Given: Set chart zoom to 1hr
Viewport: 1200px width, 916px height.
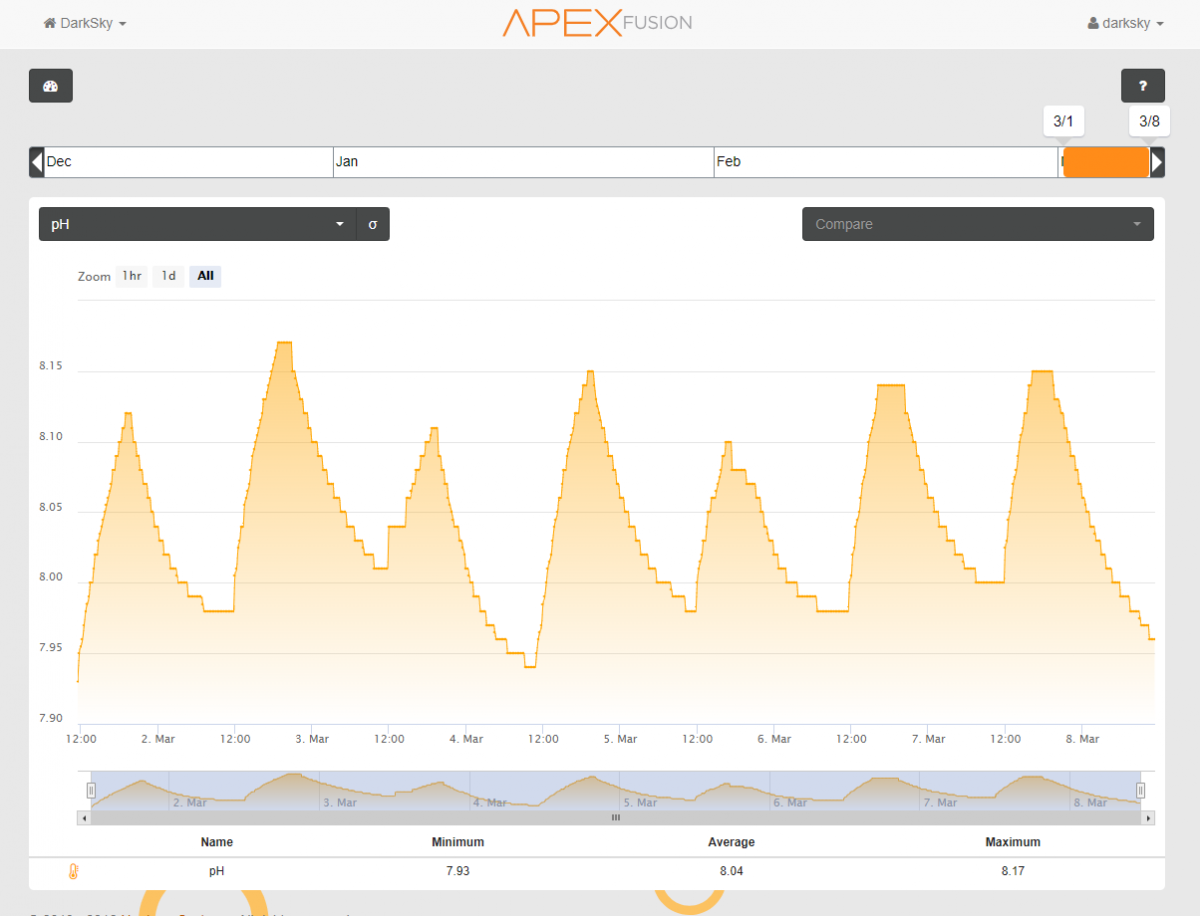Looking at the screenshot, I should [x=132, y=276].
